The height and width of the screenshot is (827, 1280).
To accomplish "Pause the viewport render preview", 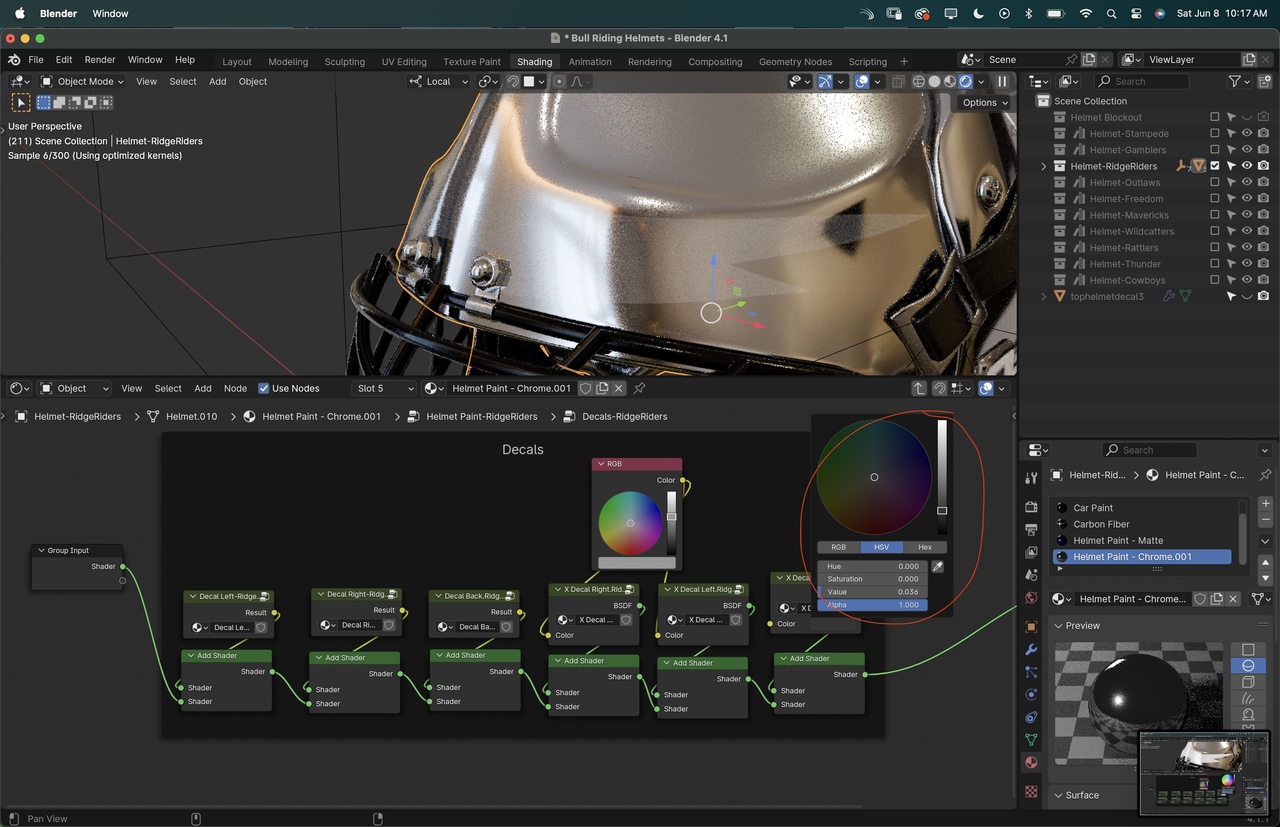I will point(1002,82).
